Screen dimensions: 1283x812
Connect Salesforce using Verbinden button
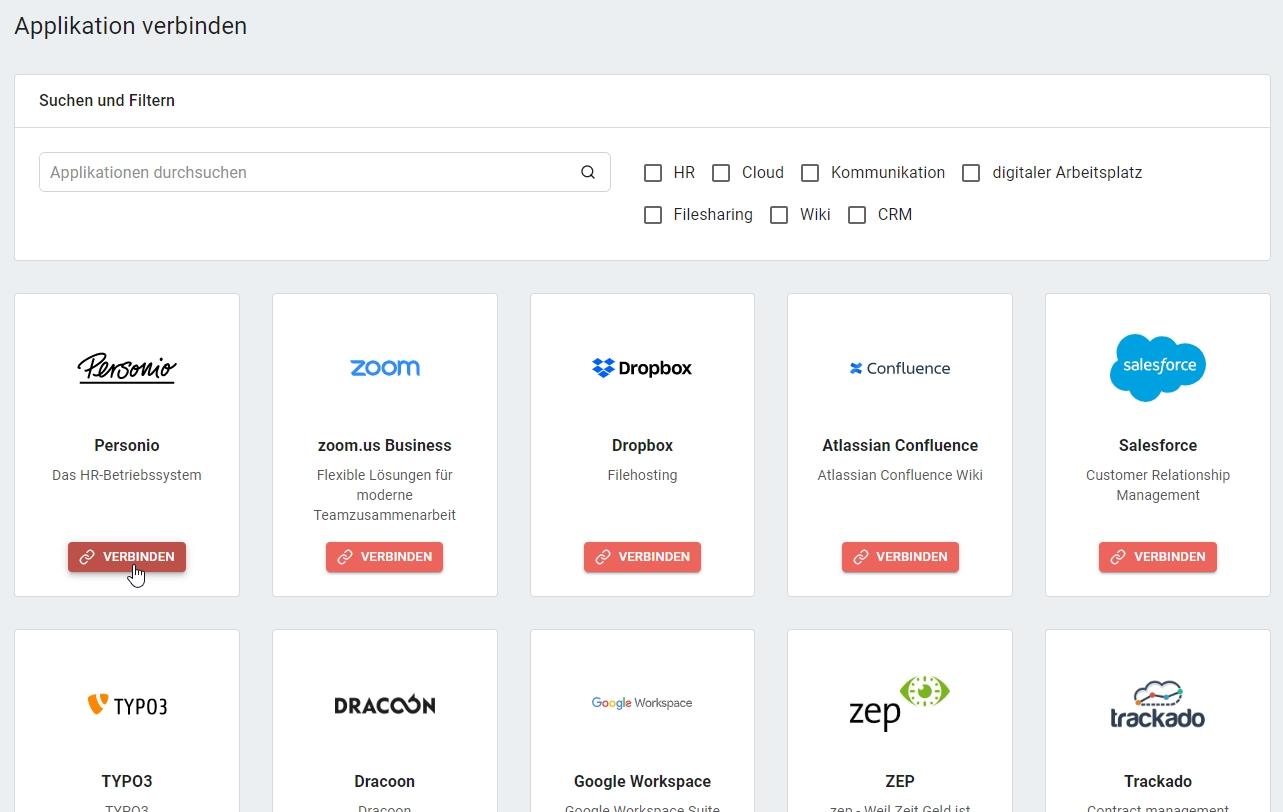tap(1158, 557)
